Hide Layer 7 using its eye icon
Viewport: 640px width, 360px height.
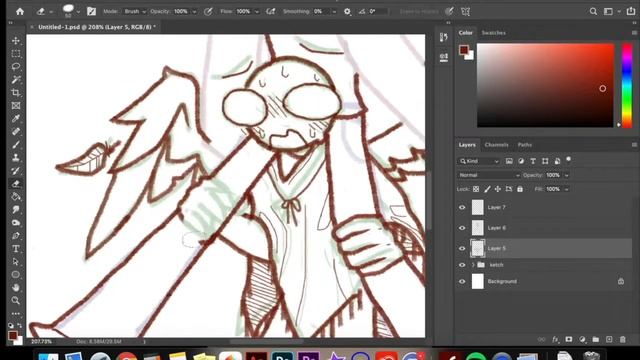coord(462,207)
